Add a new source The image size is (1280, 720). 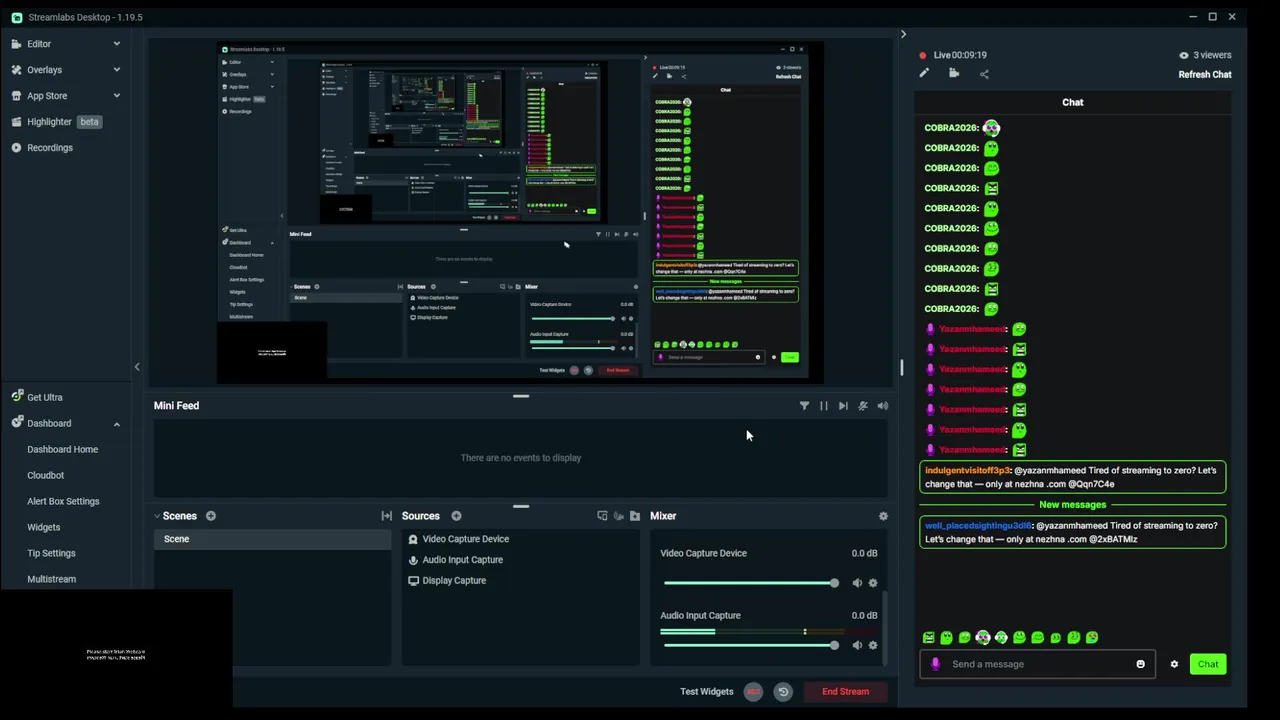coord(456,516)
